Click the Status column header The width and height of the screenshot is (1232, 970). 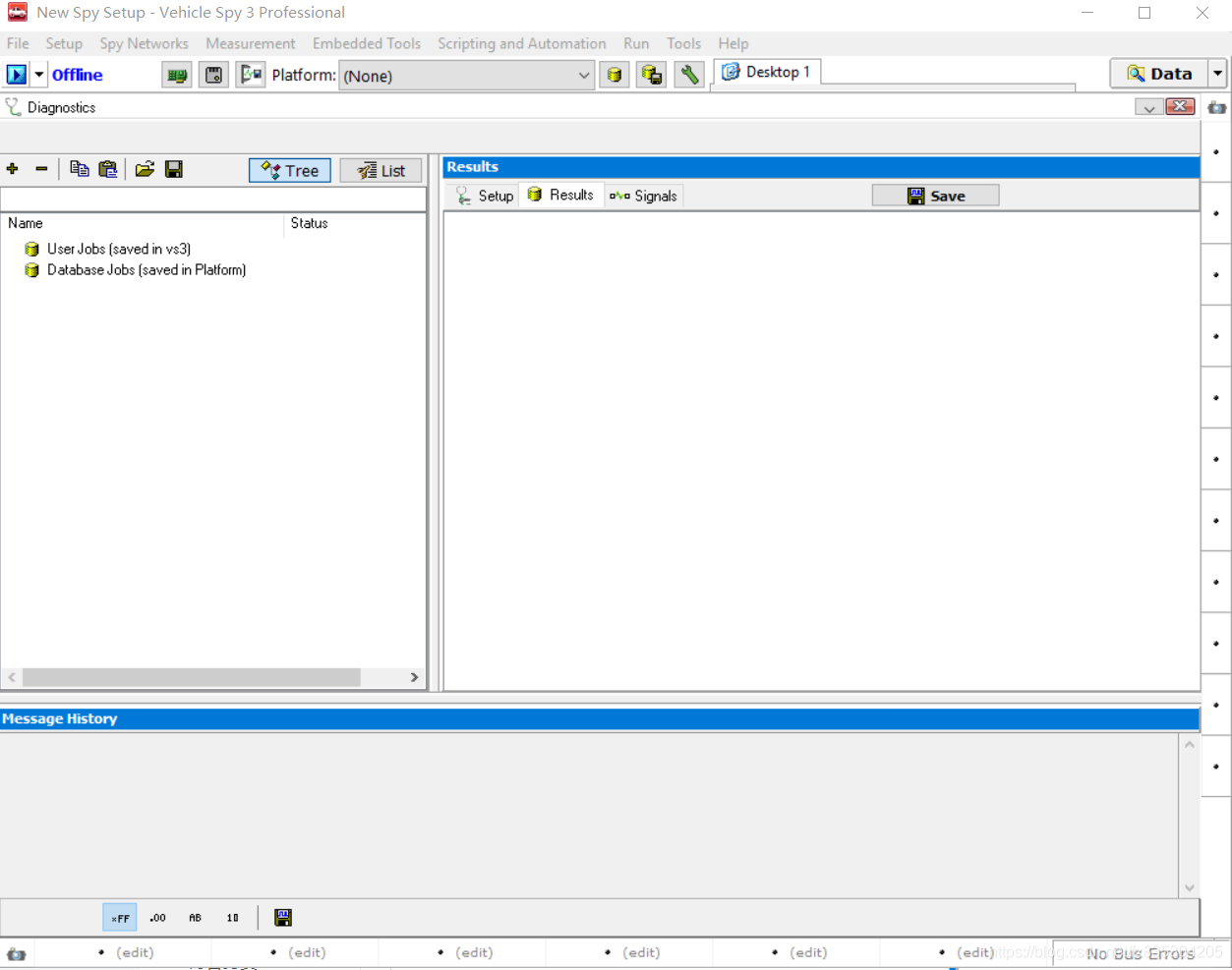coord(355,223)
